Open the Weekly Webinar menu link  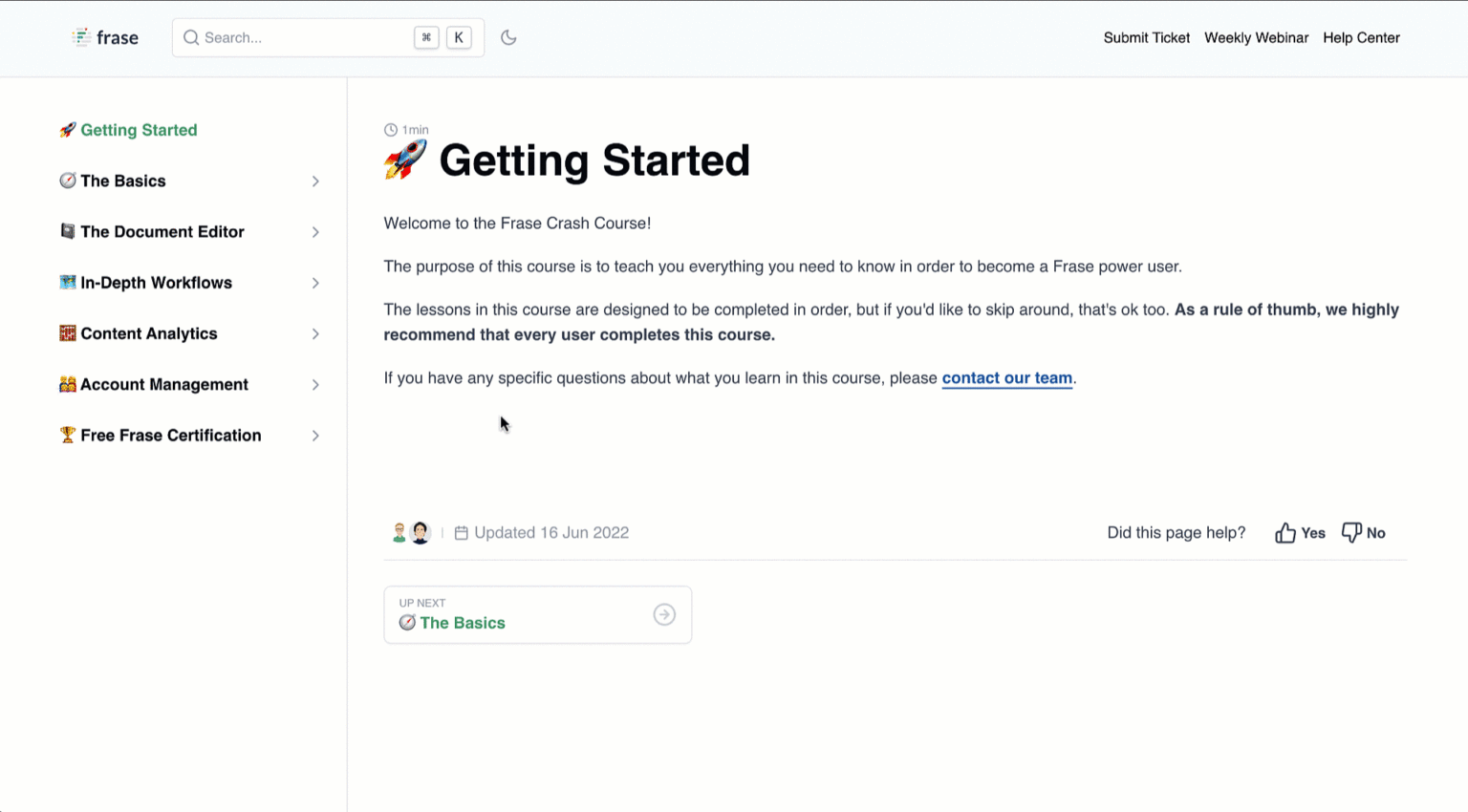point(1256,38)
